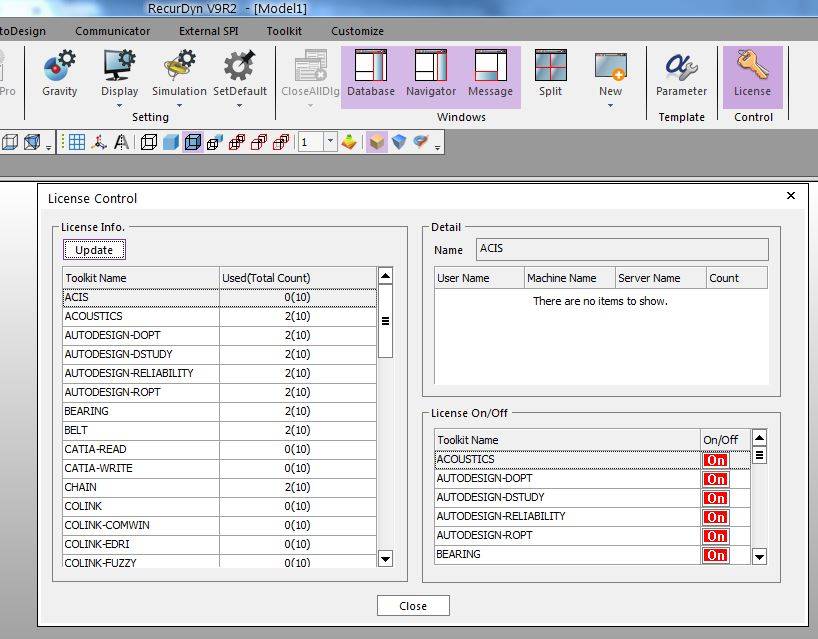Select the CATIA-READ row in License Info

[x=219, y=449]
